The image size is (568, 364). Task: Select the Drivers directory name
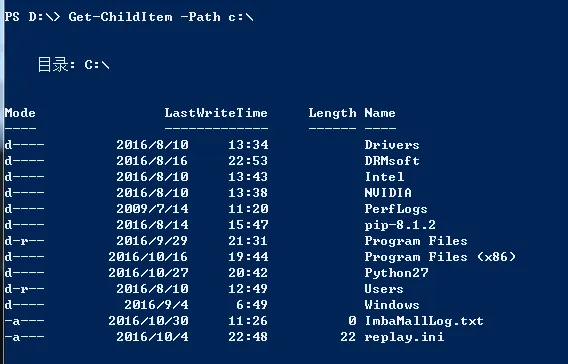[x=392, y=145]
